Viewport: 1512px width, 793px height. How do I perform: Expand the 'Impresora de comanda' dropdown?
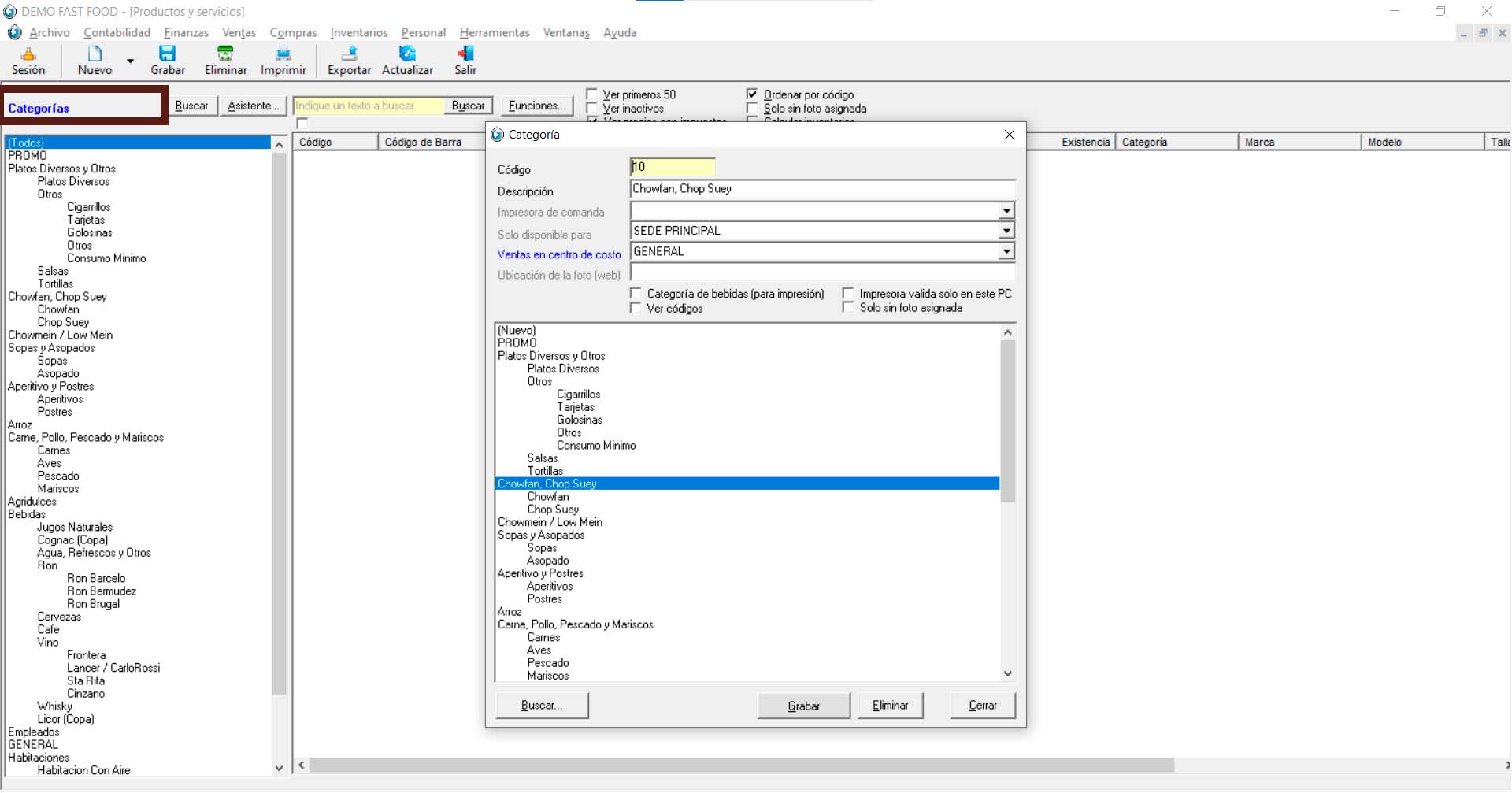1006,211
